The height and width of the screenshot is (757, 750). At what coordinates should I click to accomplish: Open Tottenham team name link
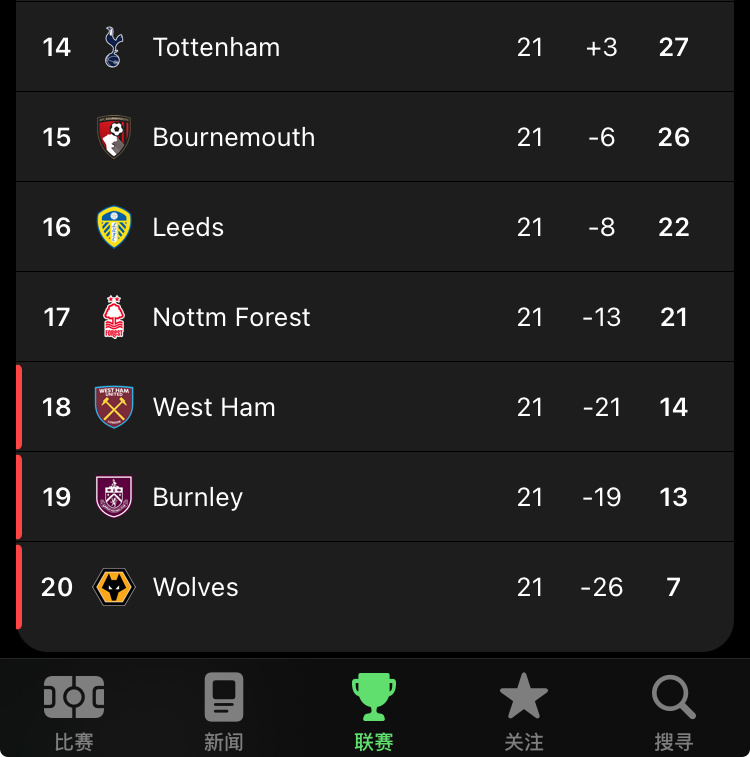(x=216, y=47)
